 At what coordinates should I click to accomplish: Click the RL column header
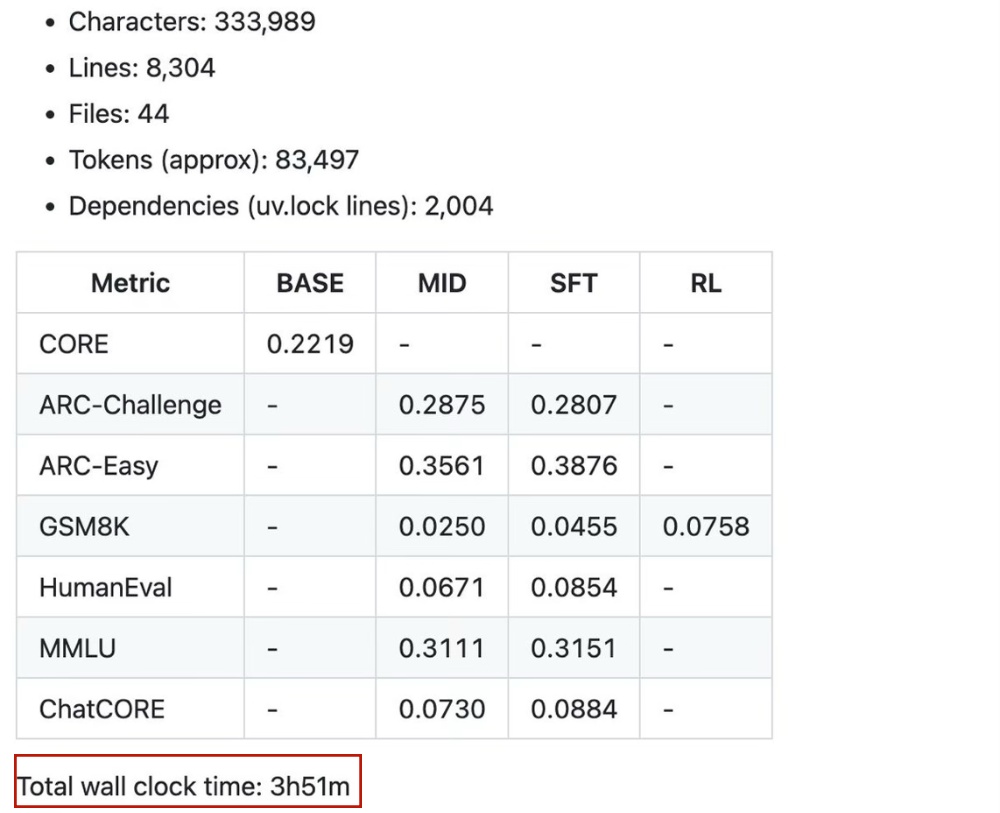705,283
